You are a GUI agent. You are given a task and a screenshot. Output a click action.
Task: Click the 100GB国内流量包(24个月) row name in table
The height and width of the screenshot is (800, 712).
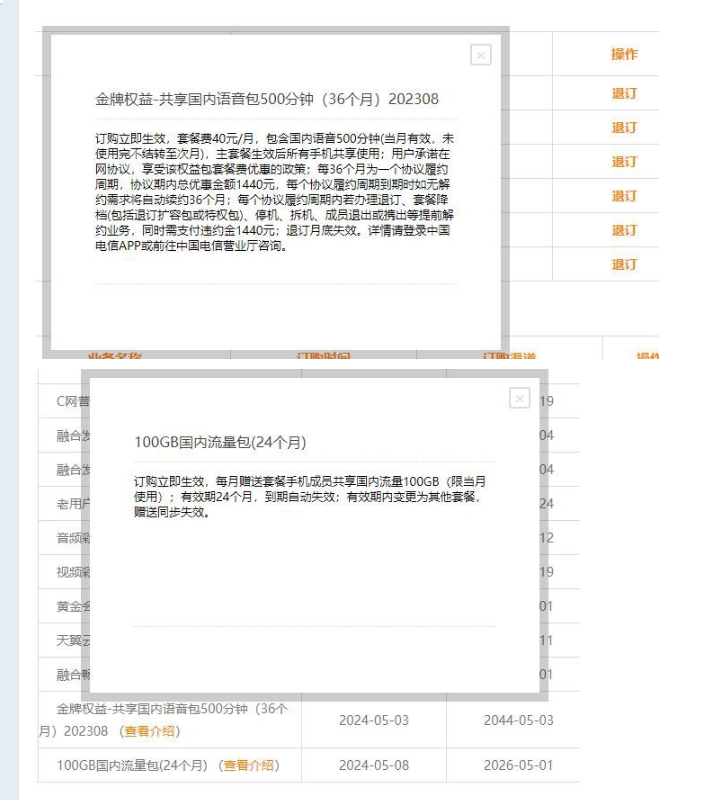[x=132, y=765]
